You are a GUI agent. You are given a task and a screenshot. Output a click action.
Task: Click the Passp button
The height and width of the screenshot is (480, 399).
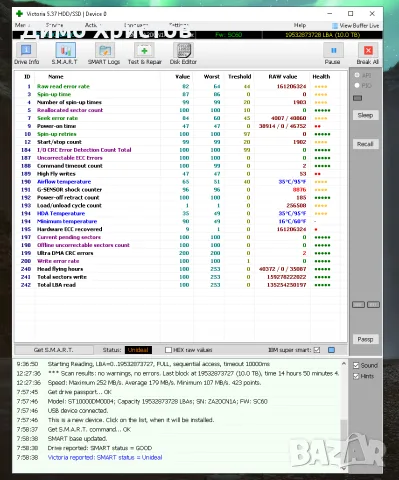[x=365, y=339]
